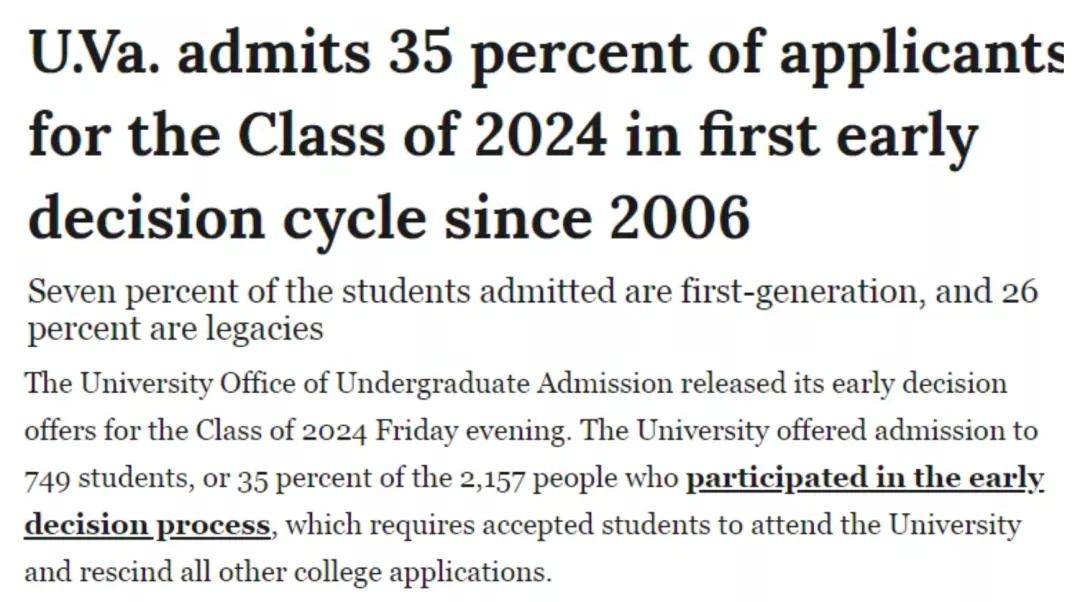
Task: Click the number '2,157' in the paragraph
Action: pos(490,480)
